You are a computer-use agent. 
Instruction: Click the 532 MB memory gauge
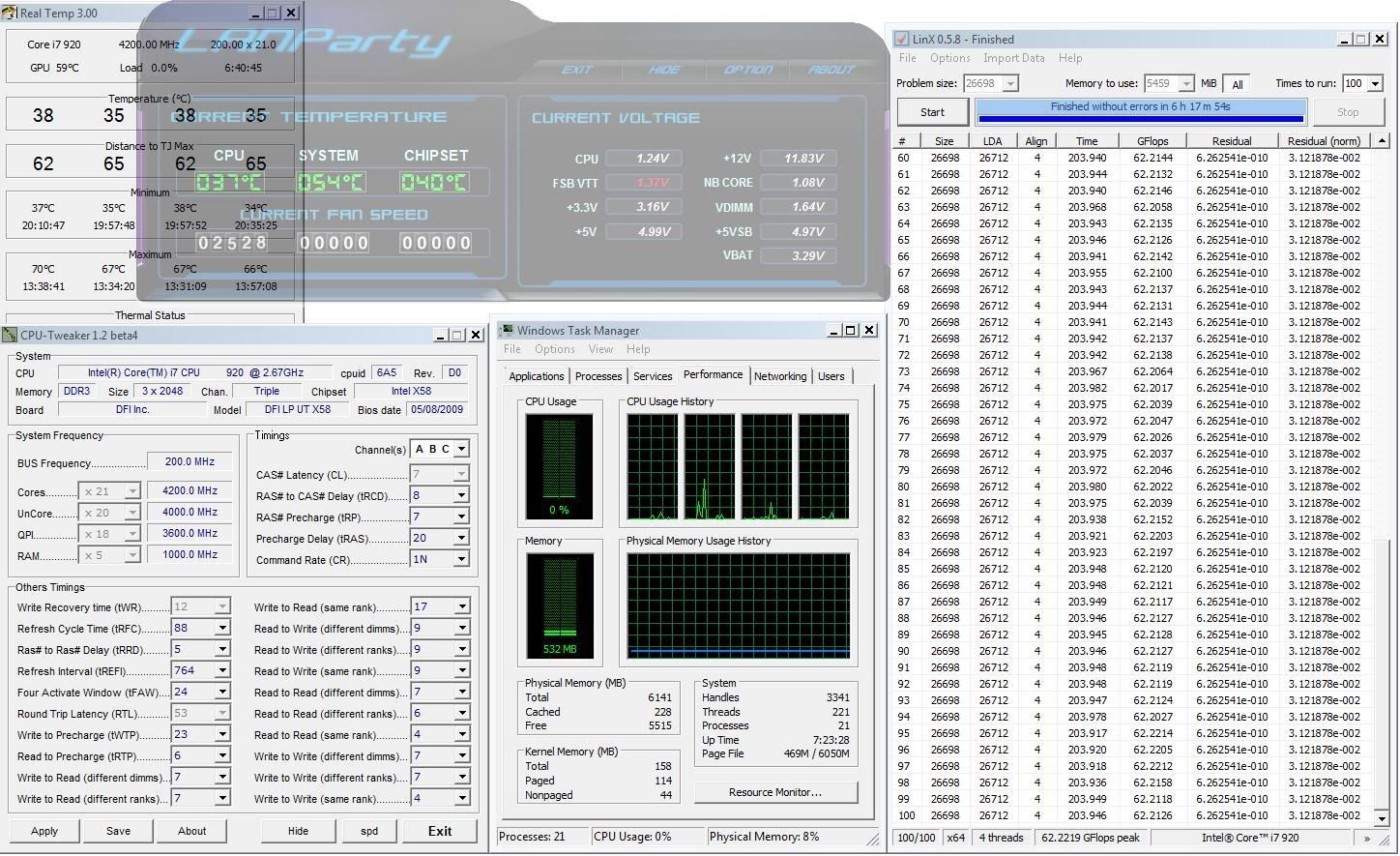(559, 606)
